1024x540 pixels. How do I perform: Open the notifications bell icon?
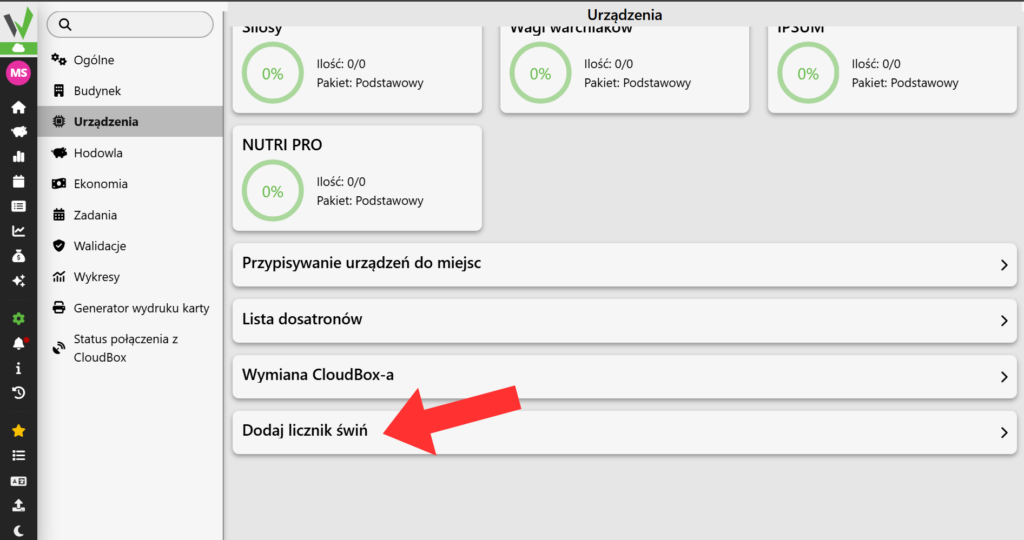[x=18, y=343]
